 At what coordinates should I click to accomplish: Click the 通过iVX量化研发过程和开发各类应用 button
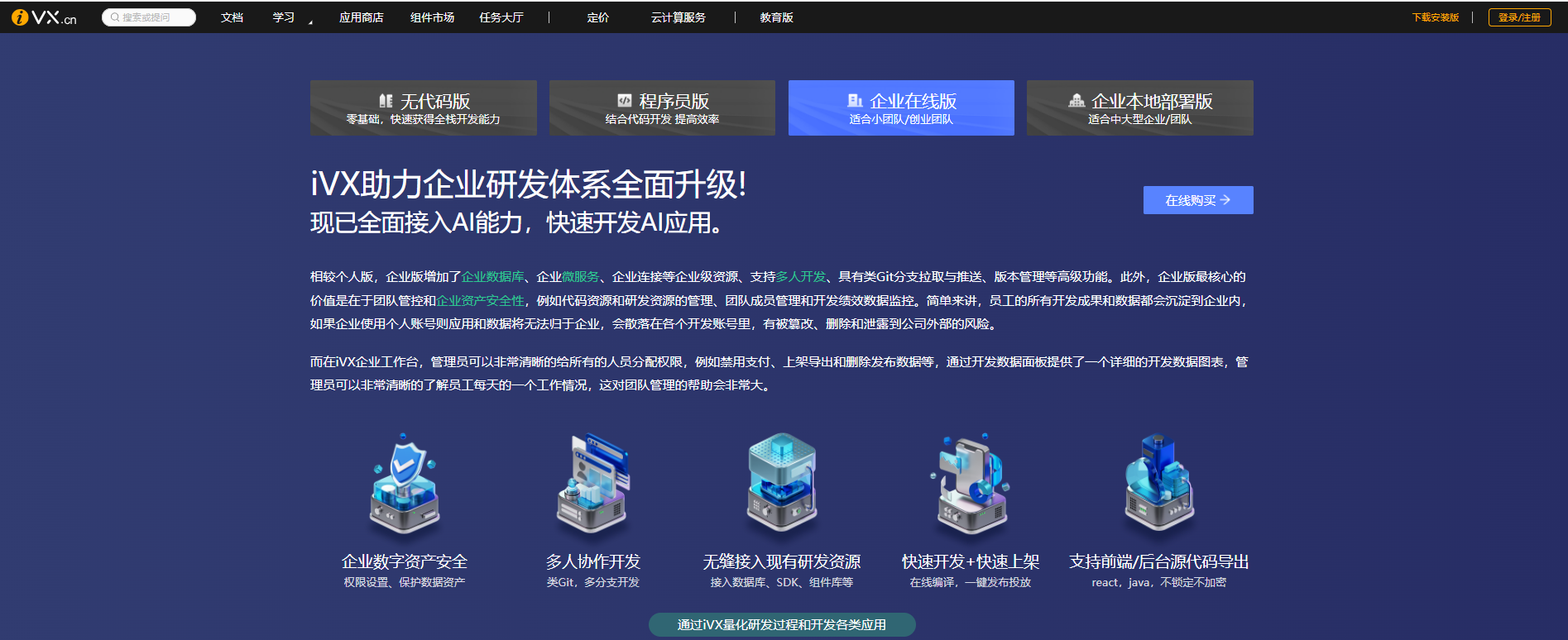[x=782, y=625]
